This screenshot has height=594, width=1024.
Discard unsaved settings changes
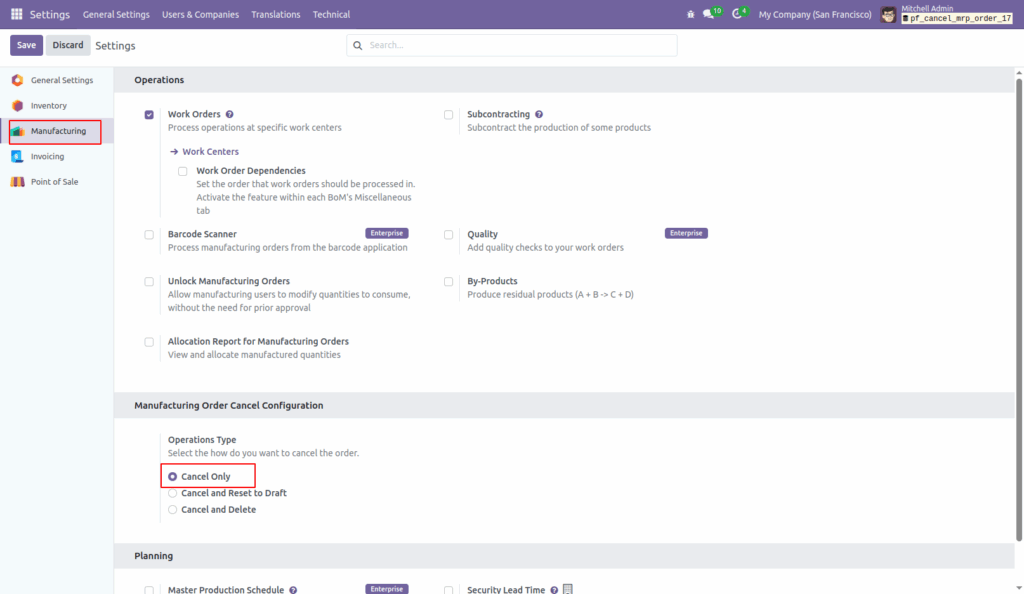pyautogui.click(x=68, y=45)
